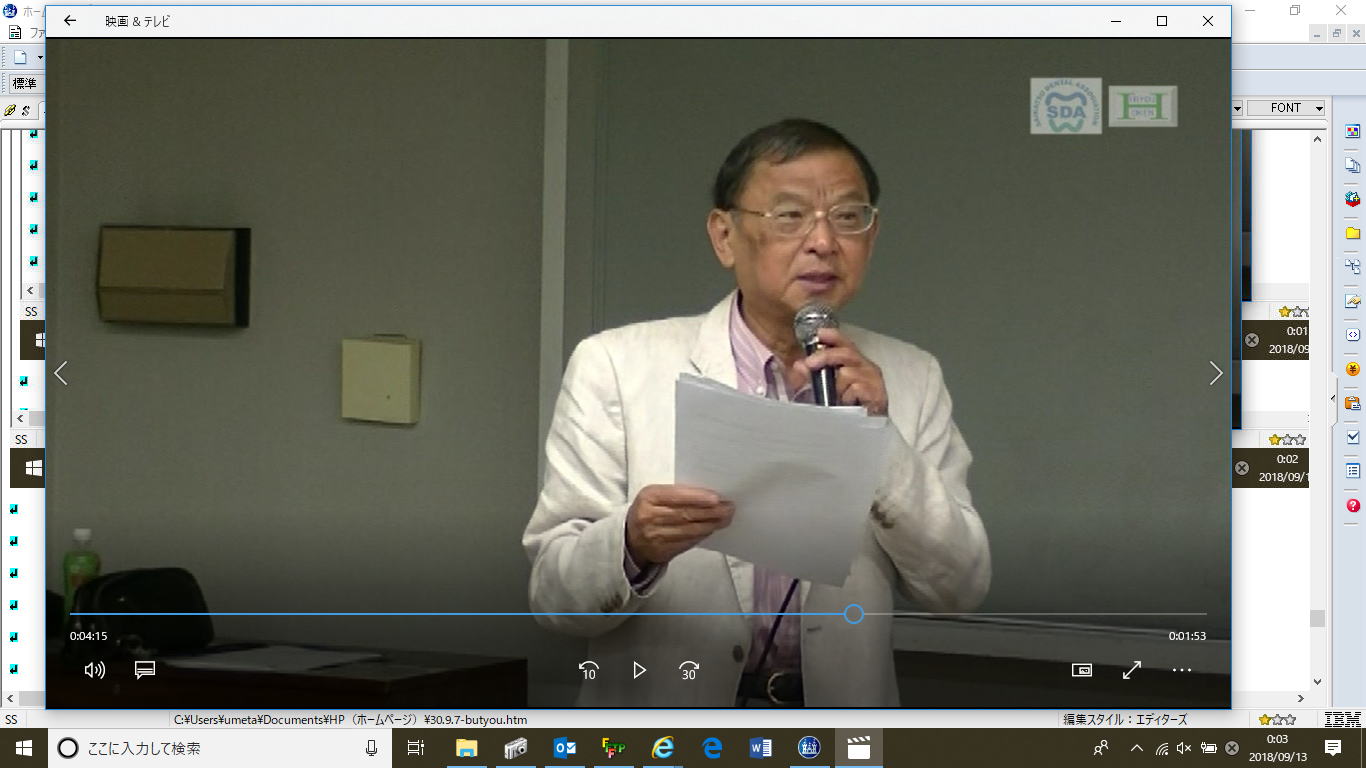Screen dimensions: 1366x768
Task: Open Word from the taskbar
Action: (760, 748)
